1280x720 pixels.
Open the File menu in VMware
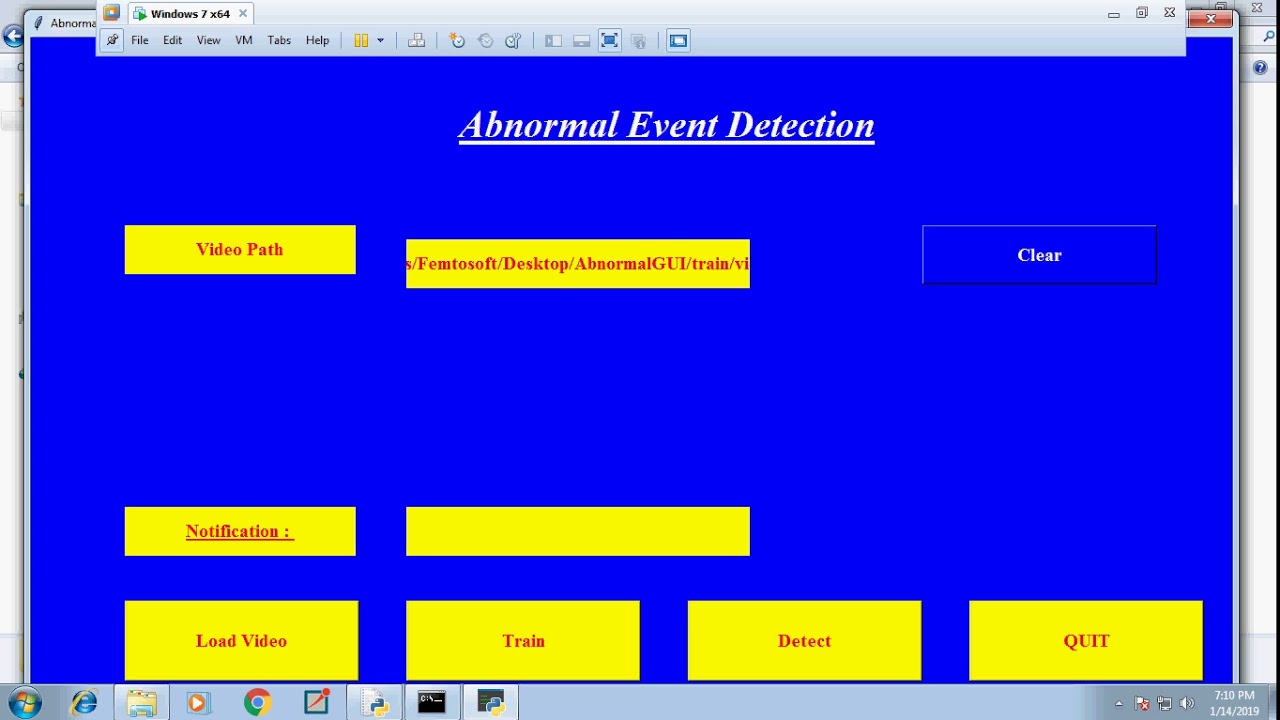[140, 41]
